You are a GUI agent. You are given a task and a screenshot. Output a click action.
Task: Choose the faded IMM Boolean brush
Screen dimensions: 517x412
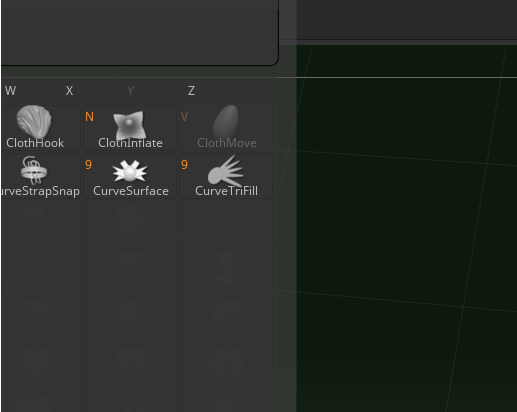click(x=130, y=272)
